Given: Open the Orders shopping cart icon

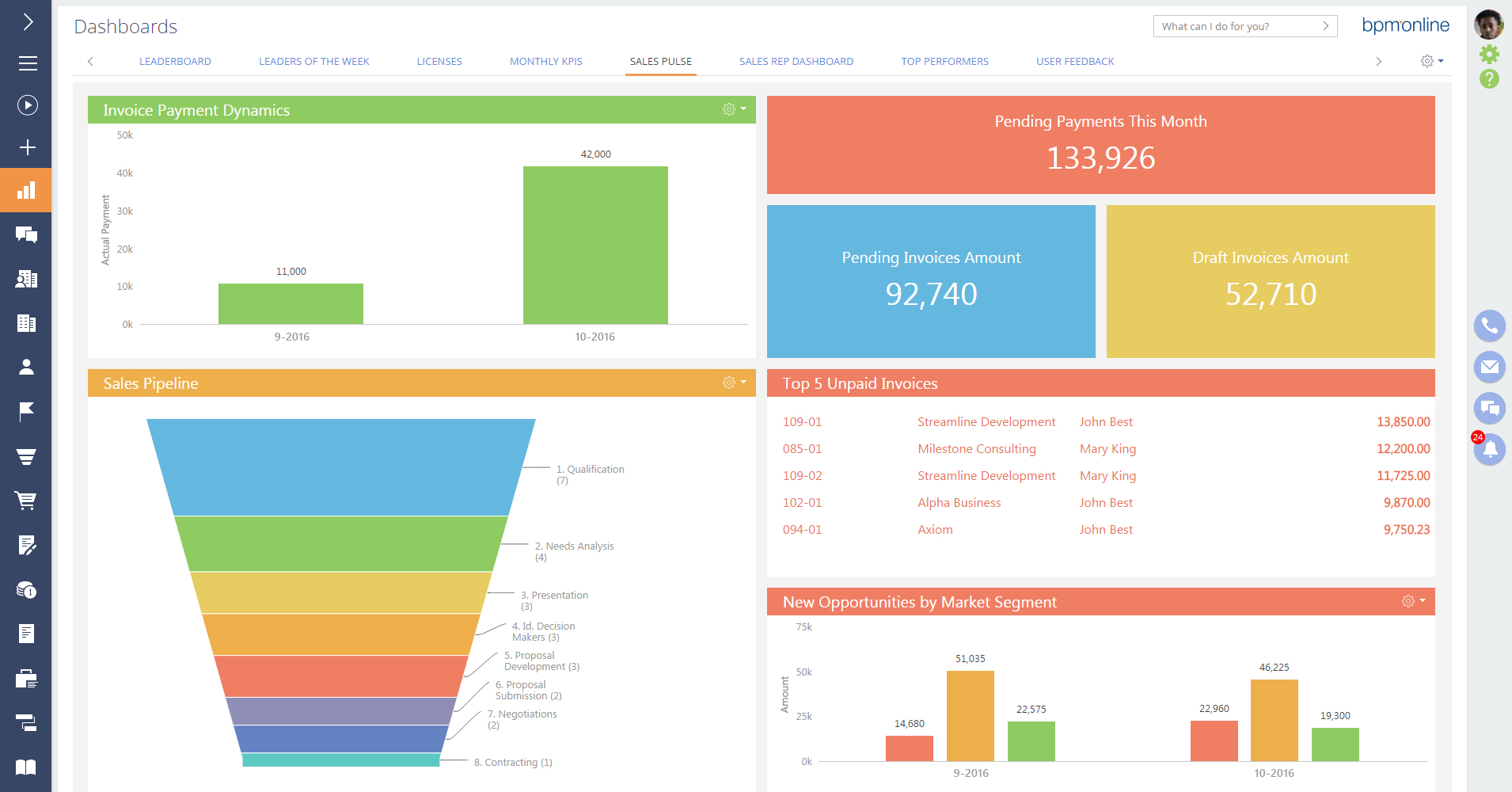Looking at the screenshot, I should point(27,500).
